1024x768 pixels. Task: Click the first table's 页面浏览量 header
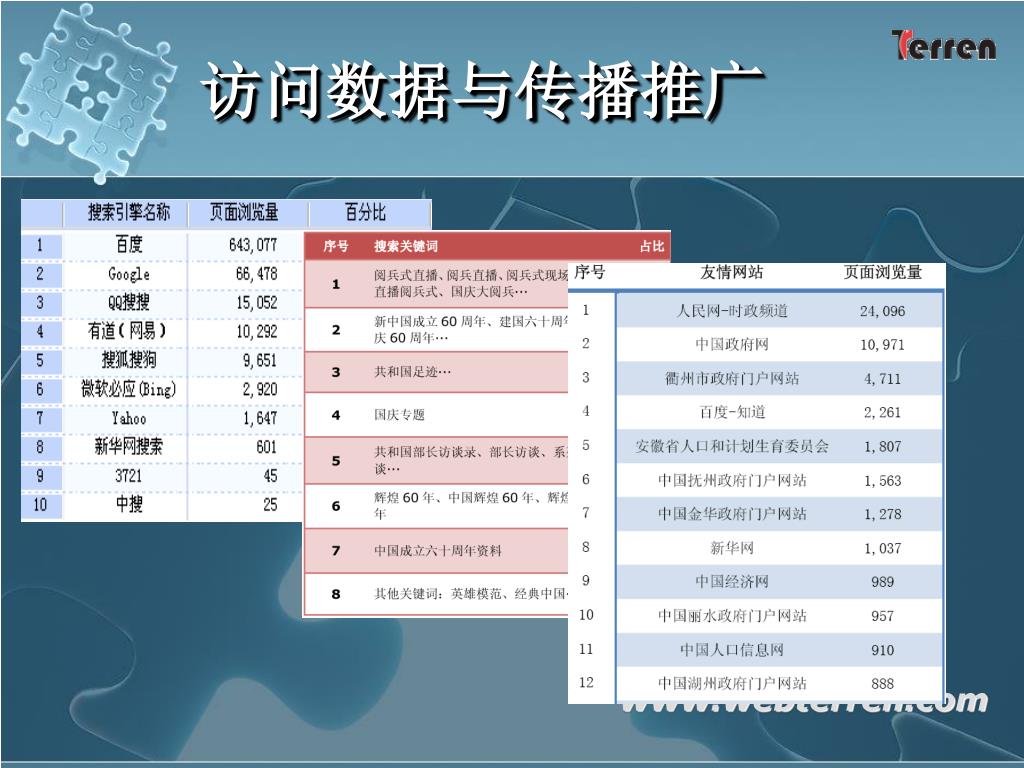[244, 212]
